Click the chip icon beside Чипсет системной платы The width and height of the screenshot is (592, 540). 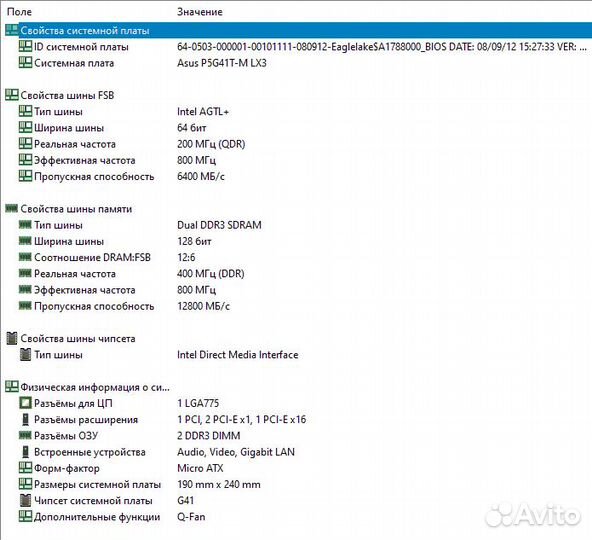[25, 500]
